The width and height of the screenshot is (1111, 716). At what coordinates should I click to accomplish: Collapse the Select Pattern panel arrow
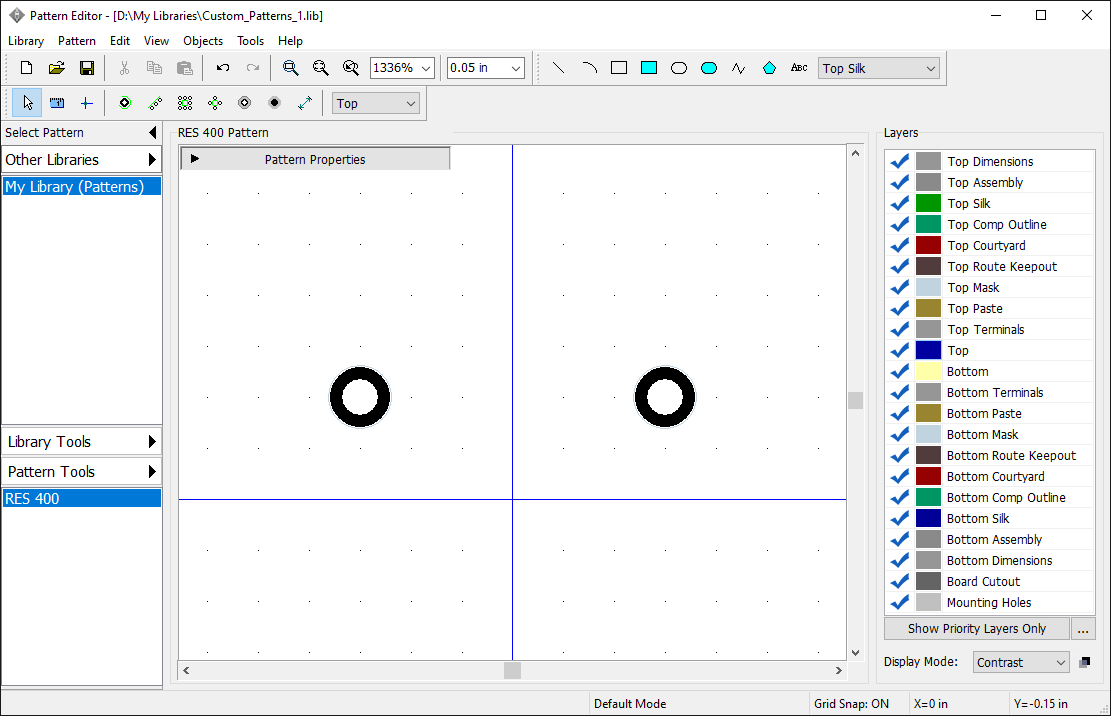(x=152, y=132)
